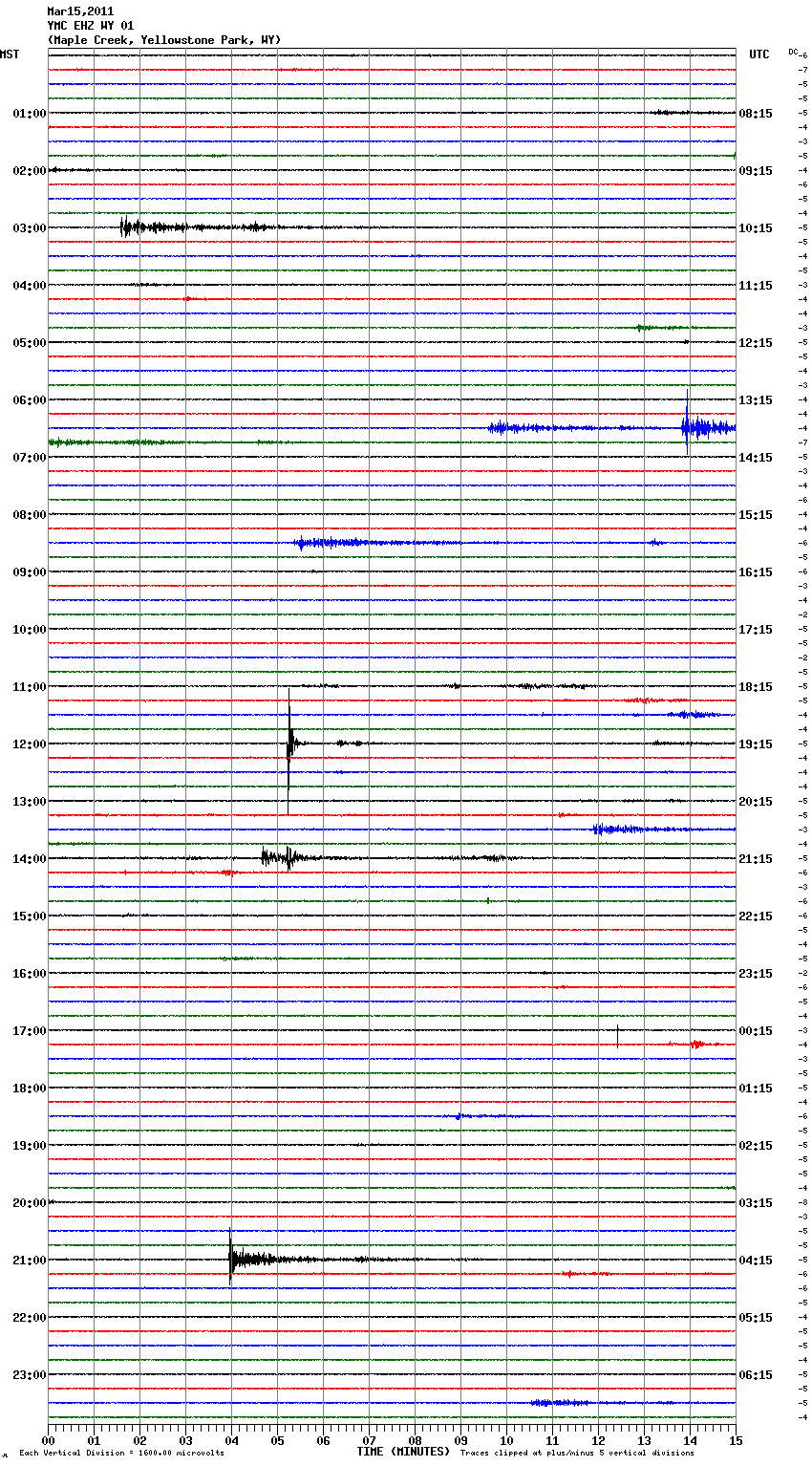This screenshot has width=812, height=1466.
Task: Click the '08:00' MST time label
Action: [30, 515]
